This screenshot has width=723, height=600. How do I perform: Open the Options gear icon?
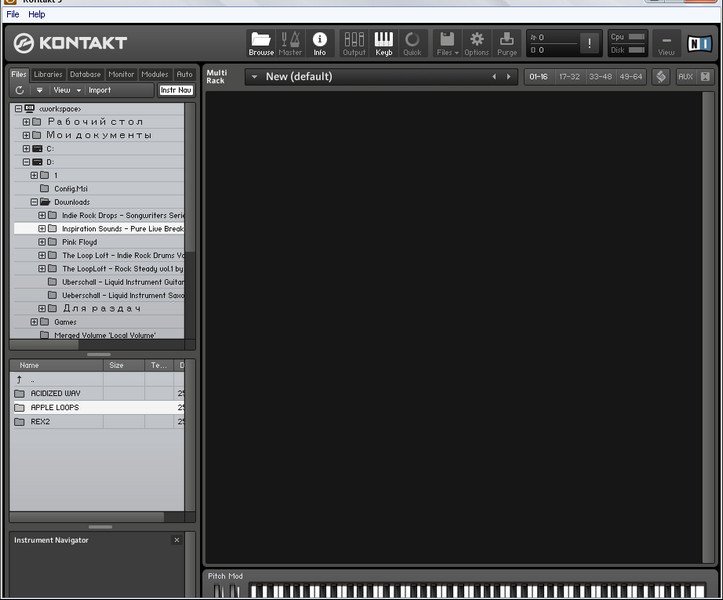coord(476,43)
